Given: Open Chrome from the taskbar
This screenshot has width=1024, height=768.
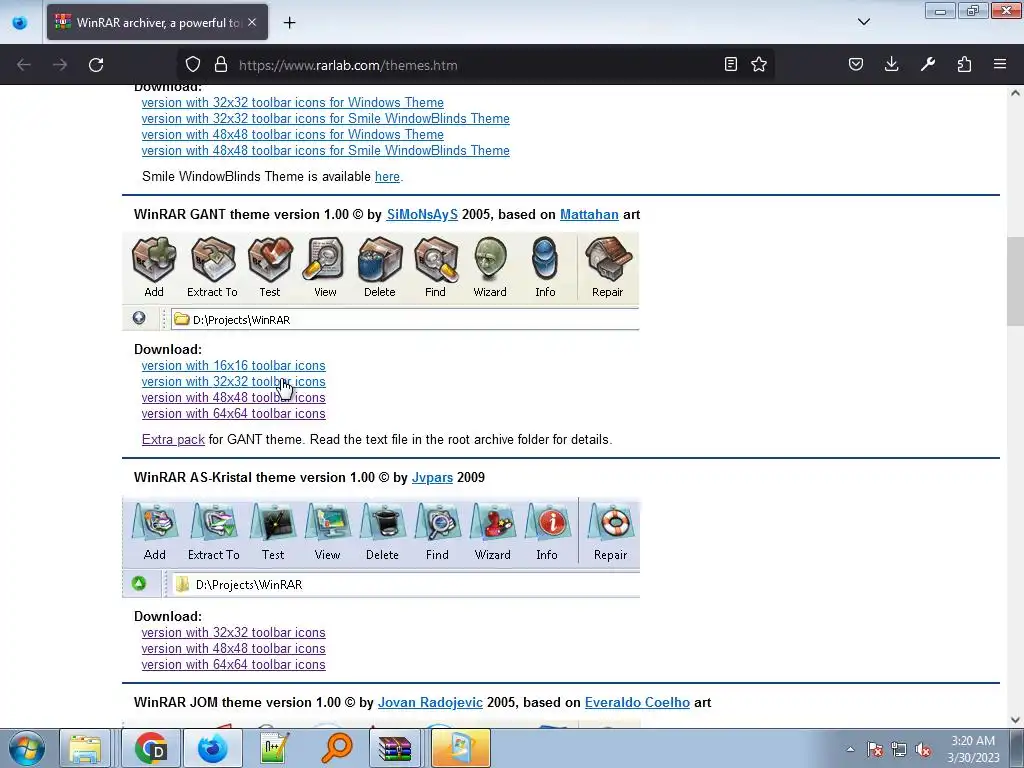Looking at the screenshot, I should (152, 748).
